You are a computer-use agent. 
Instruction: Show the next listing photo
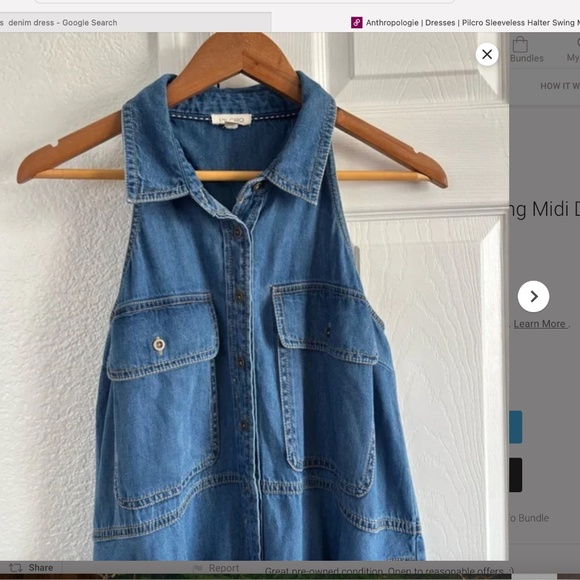[x=533, y=296]
